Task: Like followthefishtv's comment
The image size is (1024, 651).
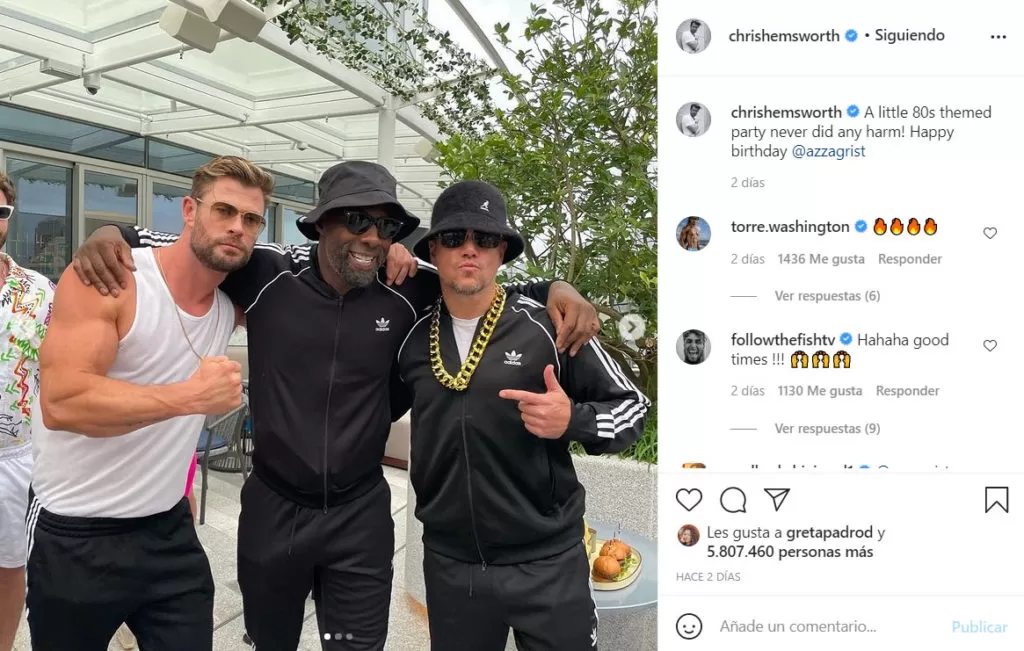Action: point(989,345)
